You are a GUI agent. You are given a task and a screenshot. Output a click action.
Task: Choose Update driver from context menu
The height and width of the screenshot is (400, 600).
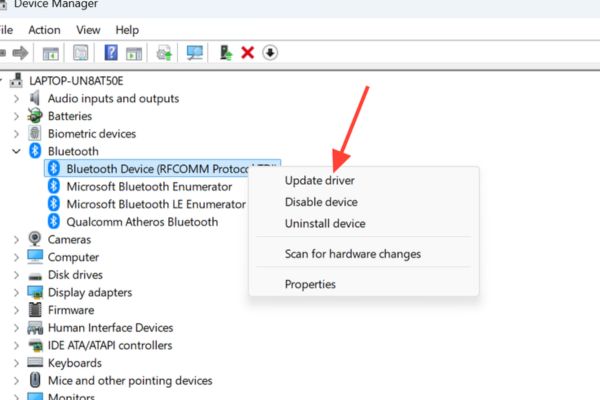(x=364, y=180)
